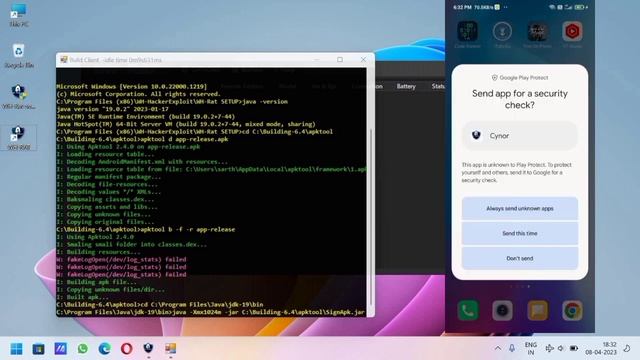Tap the Cynor app entry
The height and width of the screenshot is (360, 640).
520,136
